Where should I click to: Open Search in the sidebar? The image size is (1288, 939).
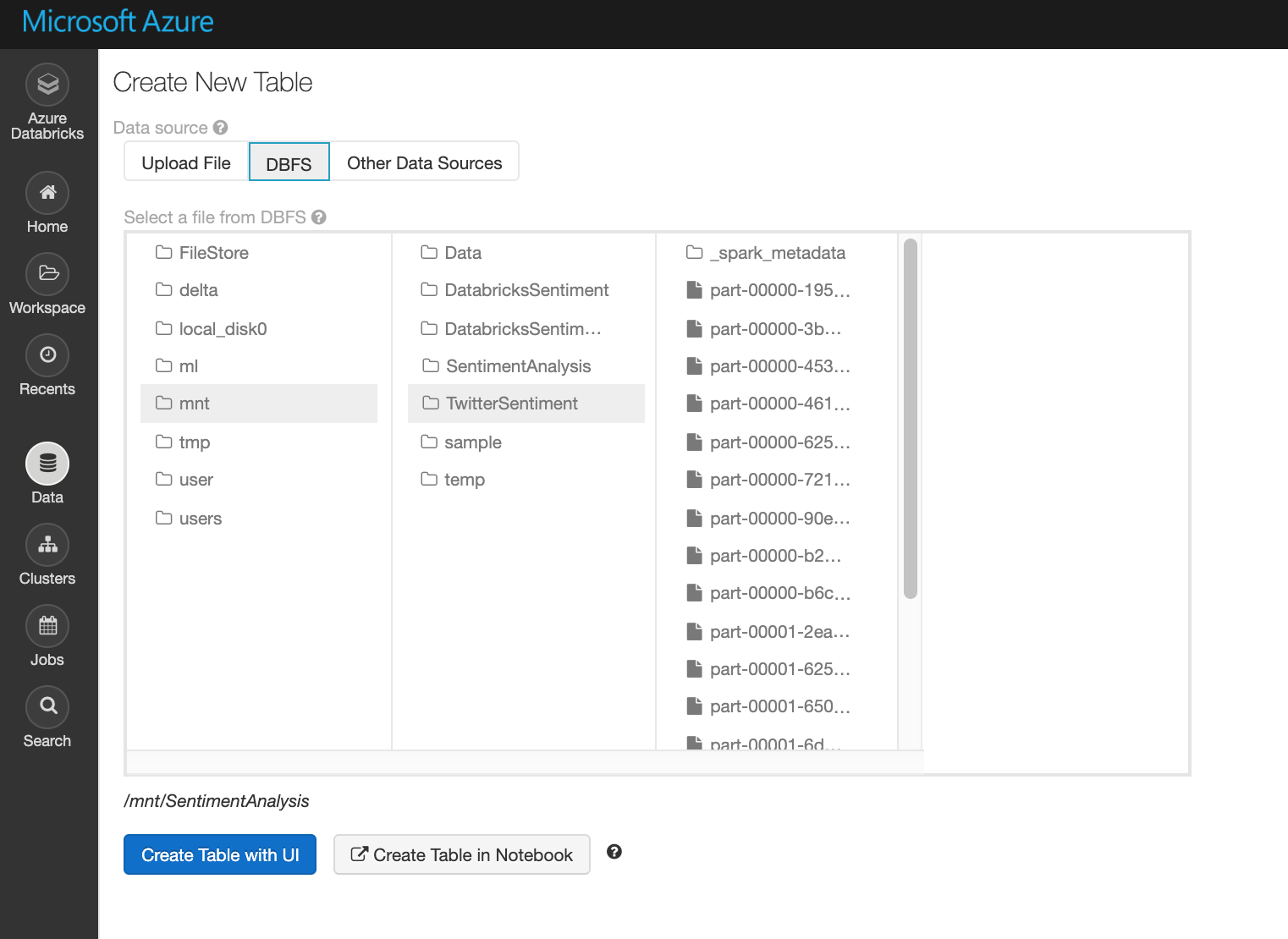point(47,719)
